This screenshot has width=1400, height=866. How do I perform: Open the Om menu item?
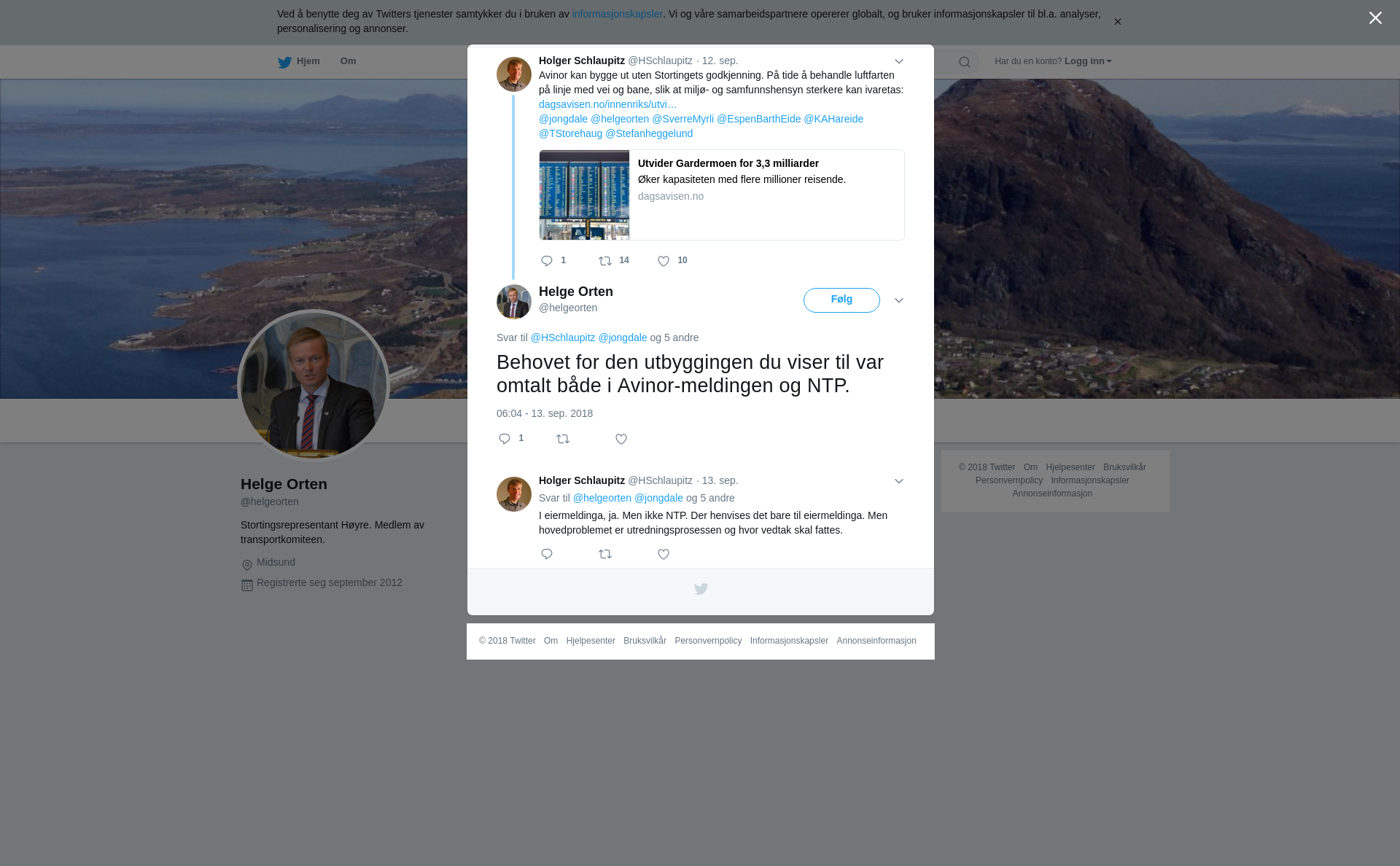[349, 61]
